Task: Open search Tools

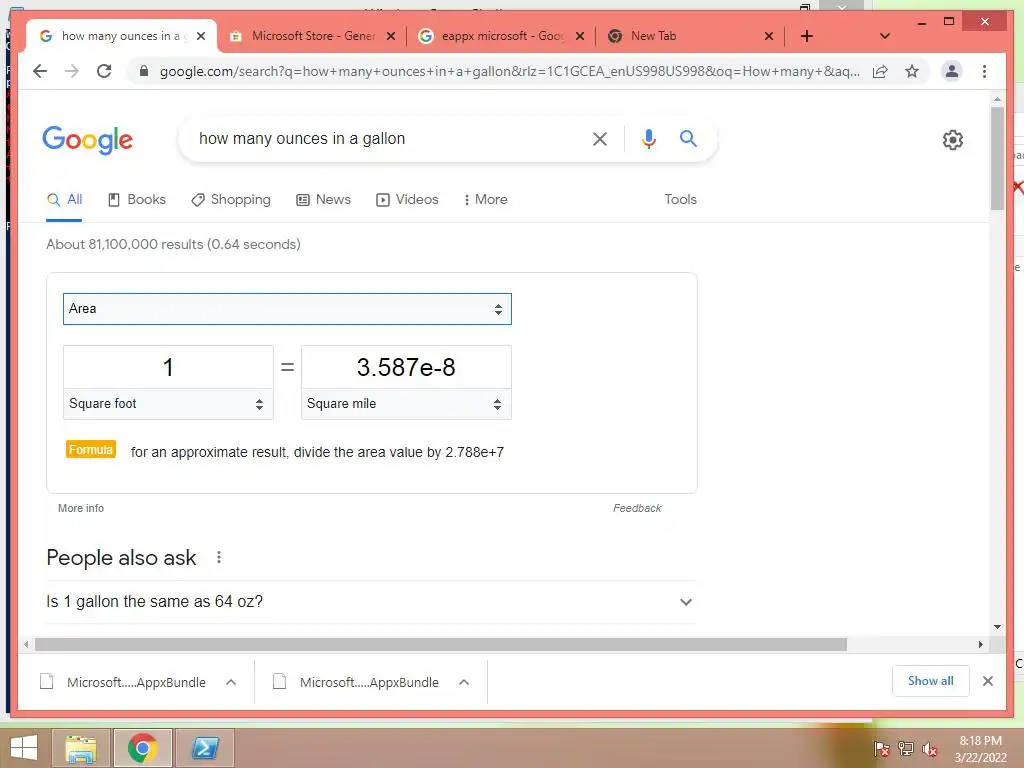Action: (680, 200)
